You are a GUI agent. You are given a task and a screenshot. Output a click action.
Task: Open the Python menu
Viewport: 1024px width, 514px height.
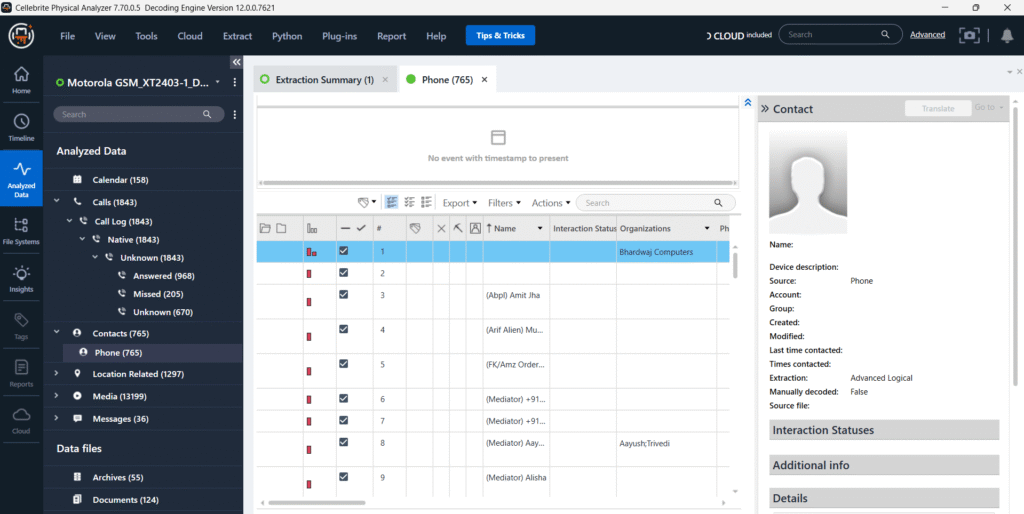click(287, 36)
